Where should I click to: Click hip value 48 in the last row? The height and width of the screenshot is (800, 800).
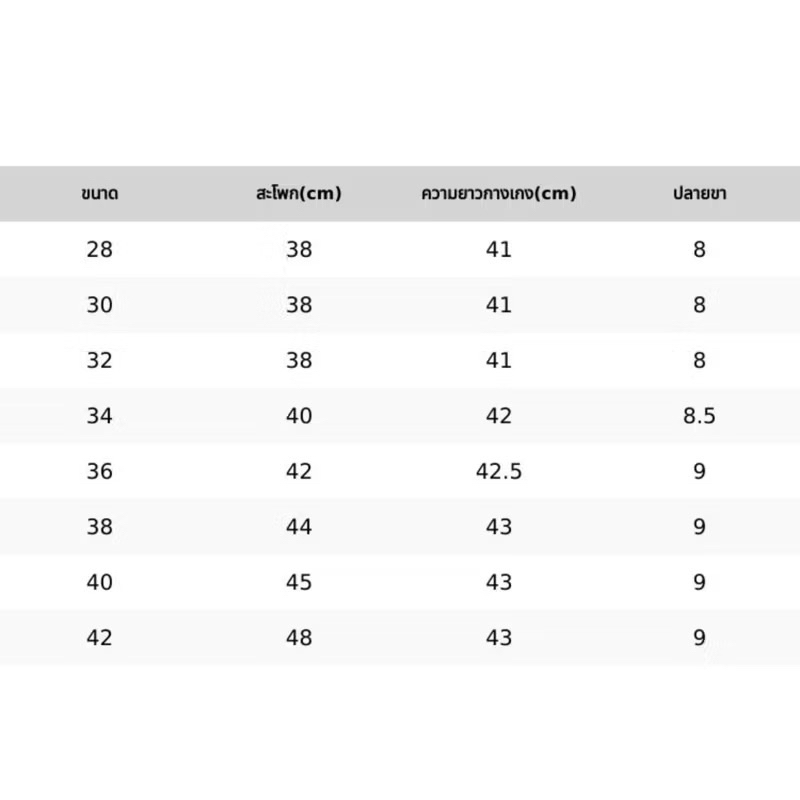click(x=299, y=638)
